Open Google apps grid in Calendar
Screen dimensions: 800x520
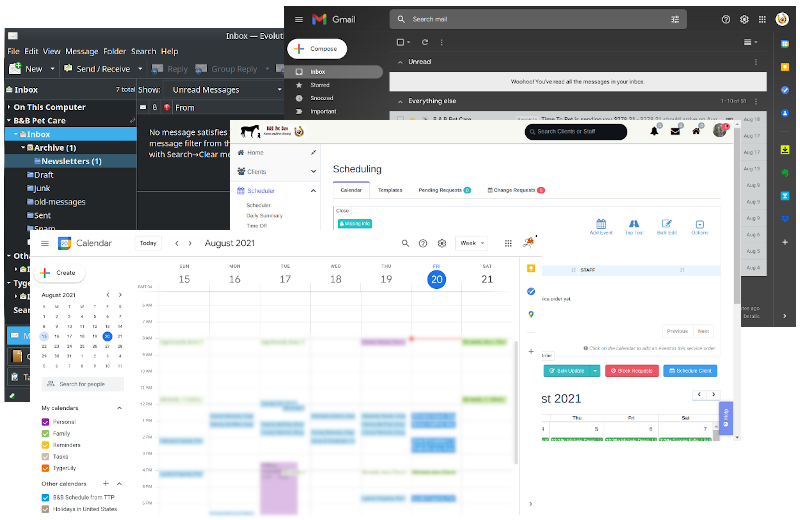coord(508,243)
